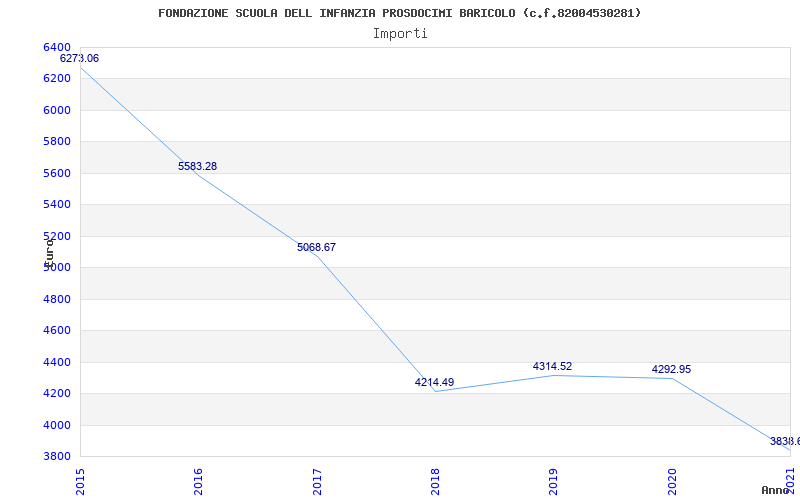Screen dimensions: 800x500
Task: Click the 4314.52 value label
Action: point(552,366)
